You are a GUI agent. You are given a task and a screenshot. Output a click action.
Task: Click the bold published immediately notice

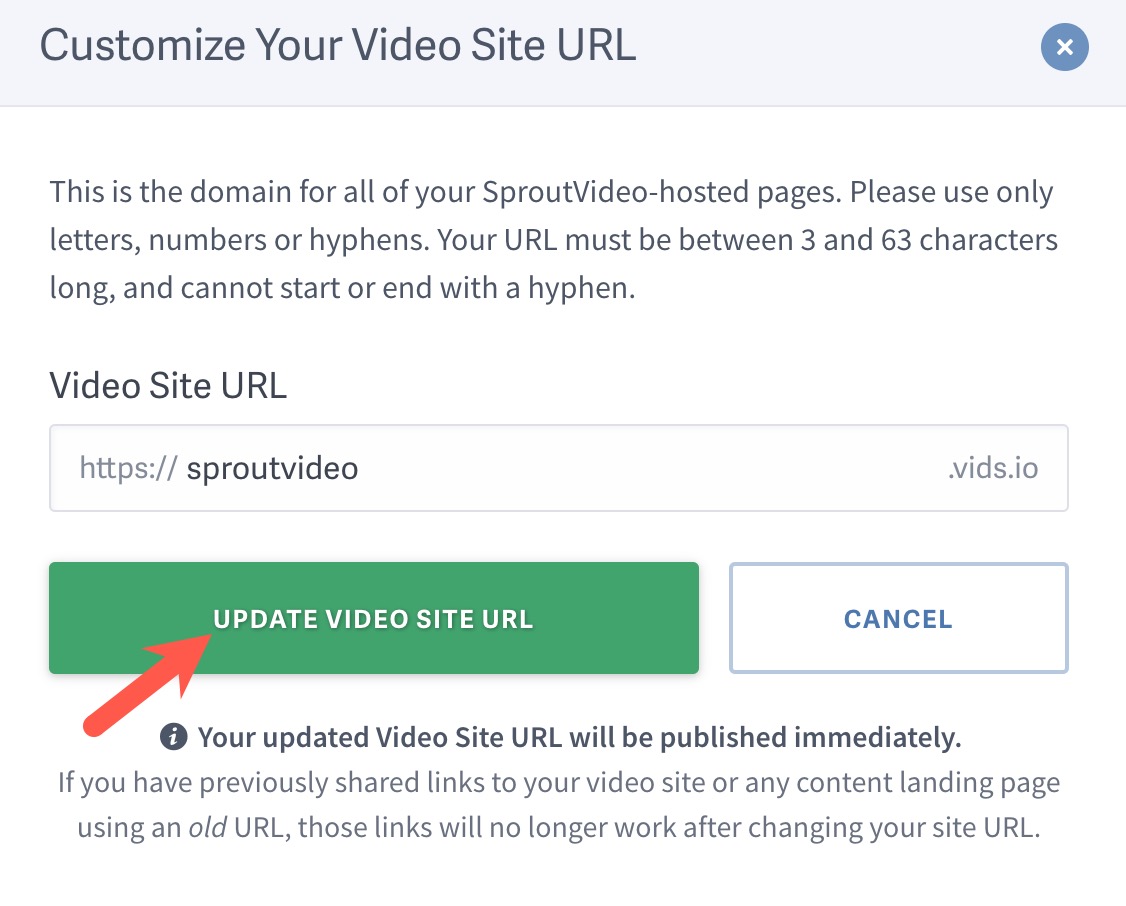click(x=578, y=737)
